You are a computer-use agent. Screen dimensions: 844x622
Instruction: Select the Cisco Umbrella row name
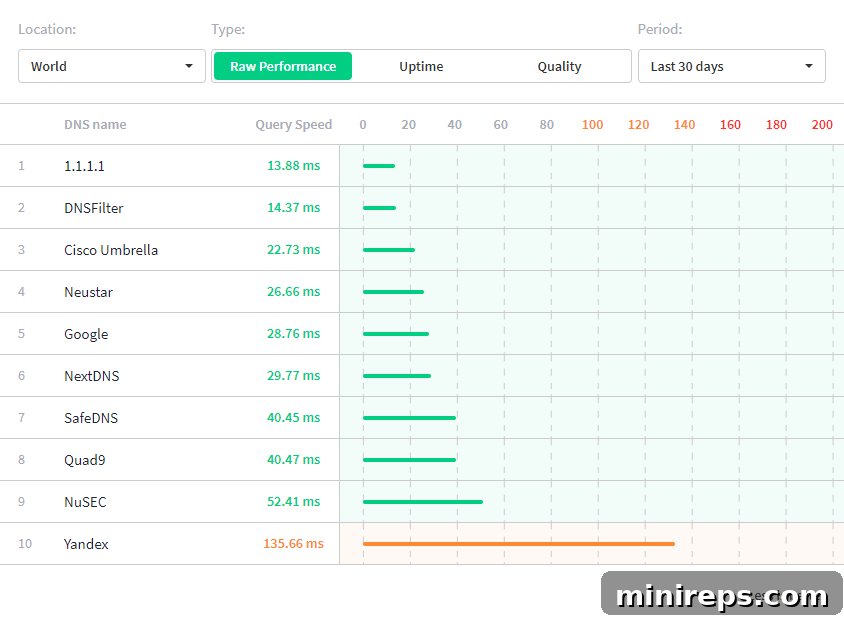[x=111, y=250]
